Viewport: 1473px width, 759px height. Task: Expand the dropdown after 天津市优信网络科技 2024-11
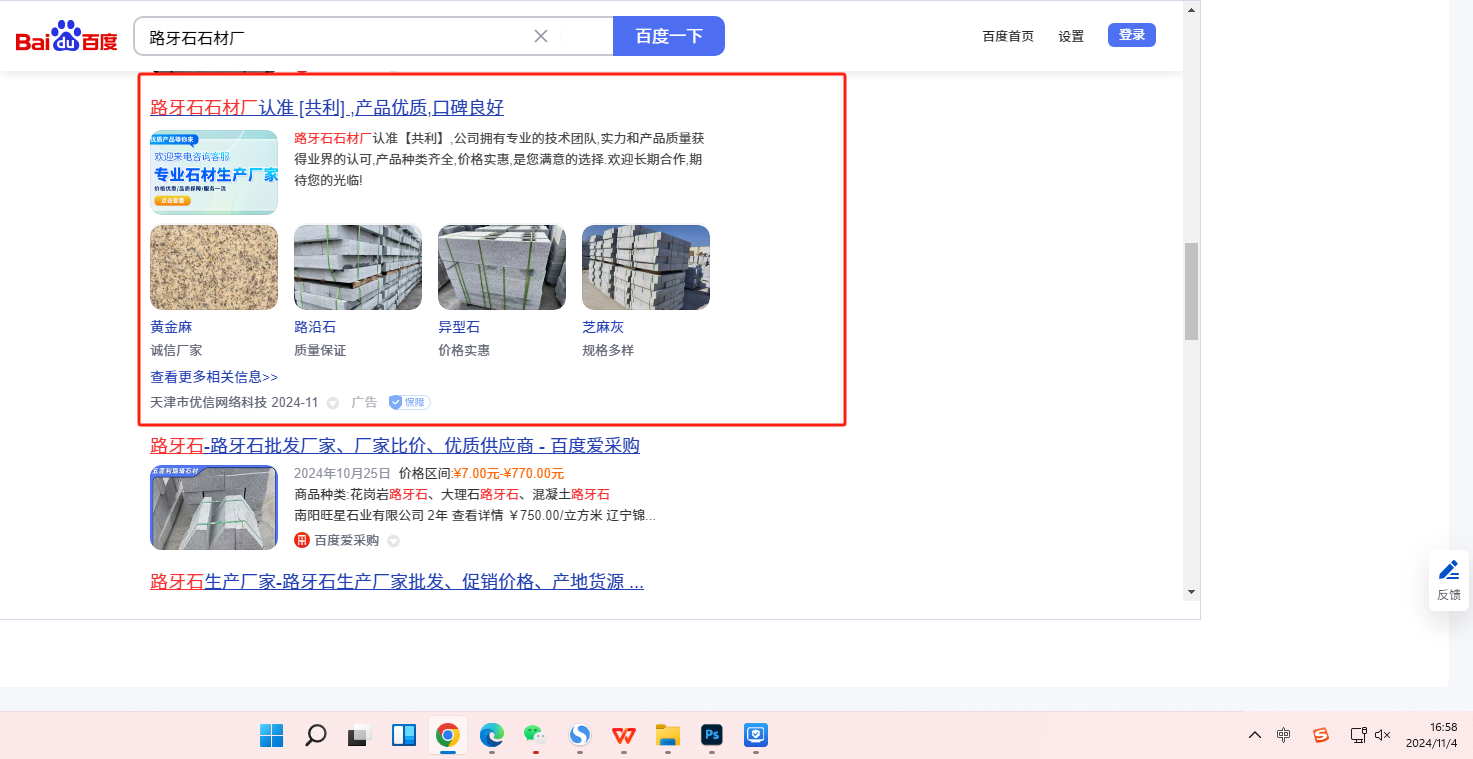pyautogui.click(x=333, y=403)
